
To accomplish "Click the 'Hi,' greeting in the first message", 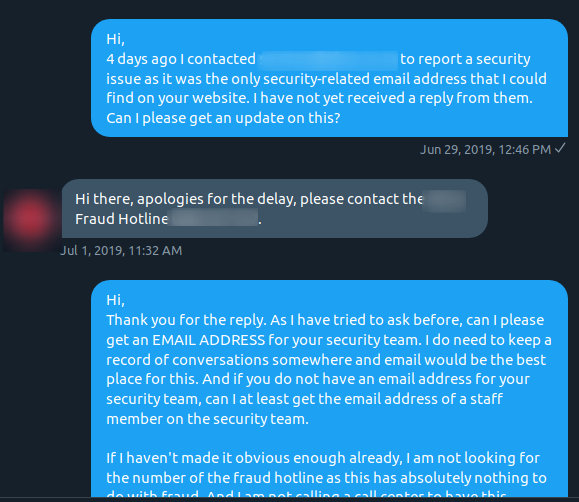I will click(x=115, y=39).
